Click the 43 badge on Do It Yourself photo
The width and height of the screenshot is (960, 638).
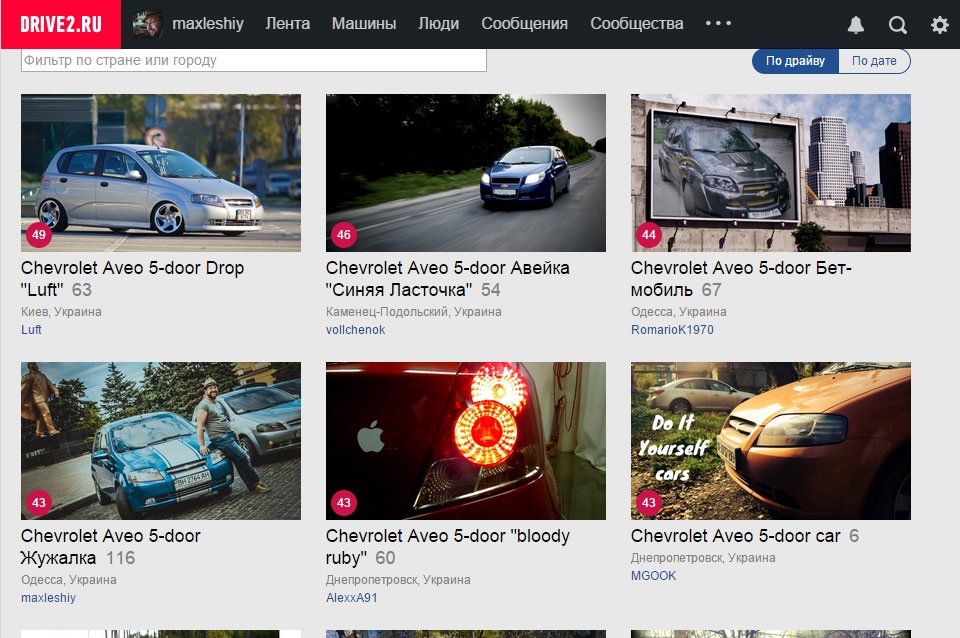tap(649, 503)
